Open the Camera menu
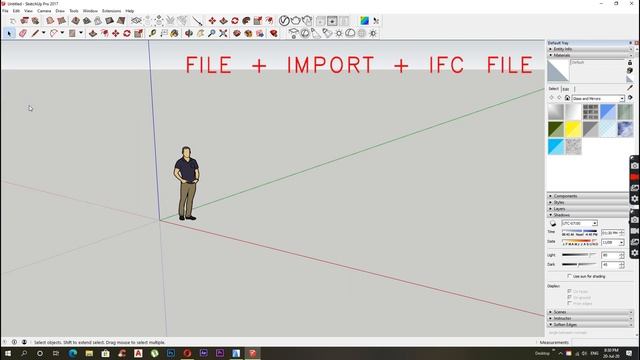640x360 pixels. pos(44,11)
